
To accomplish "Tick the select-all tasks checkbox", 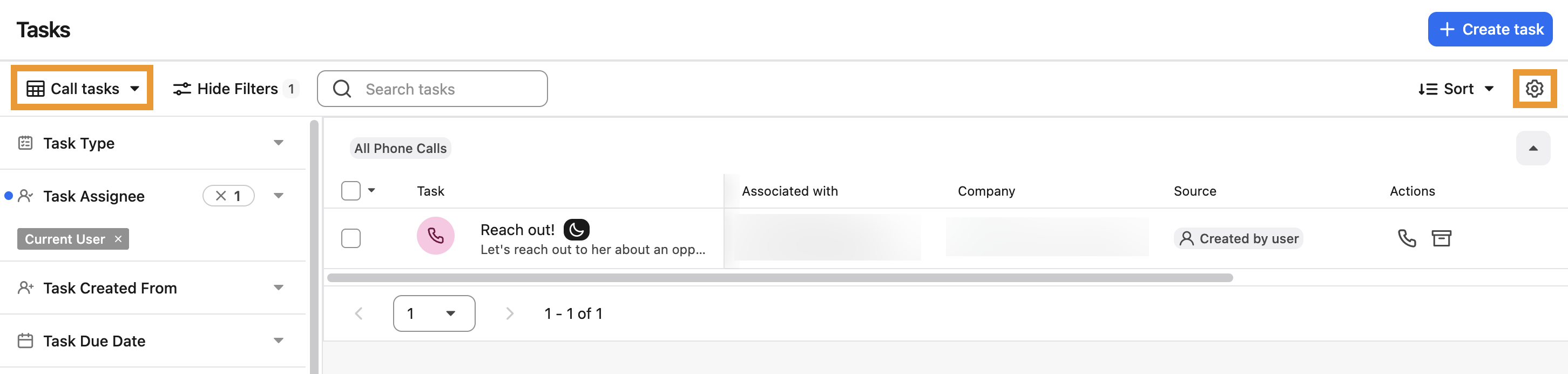I will click(x=350, y=191).
